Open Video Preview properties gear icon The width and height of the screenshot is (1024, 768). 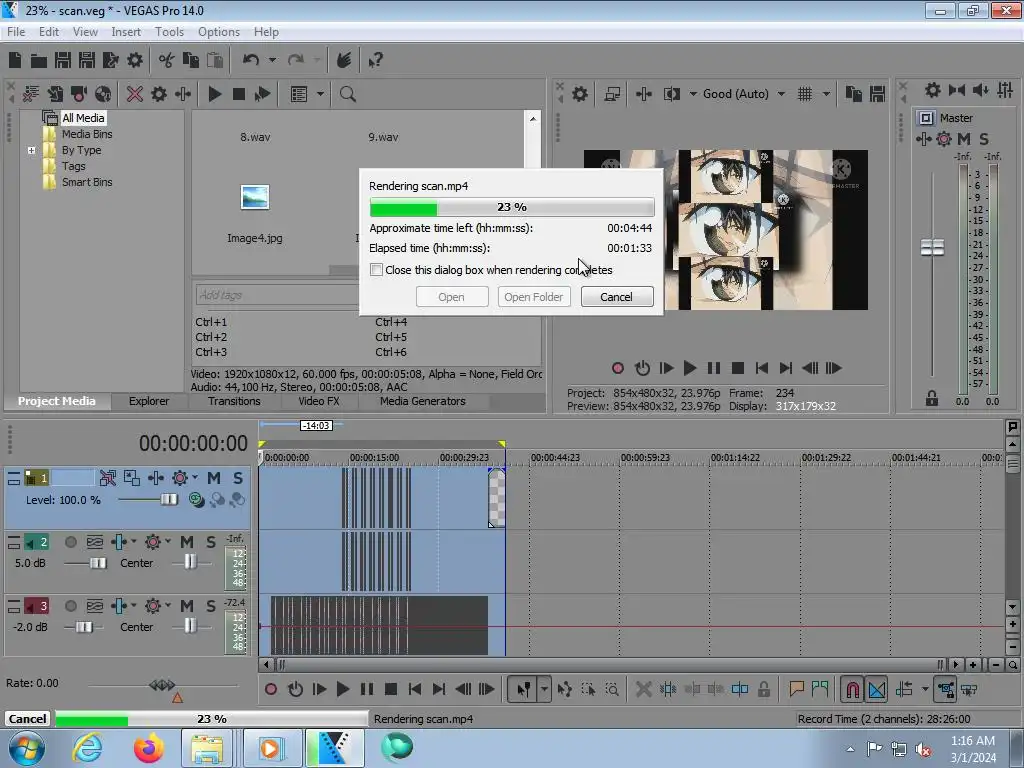pos(579,94)
